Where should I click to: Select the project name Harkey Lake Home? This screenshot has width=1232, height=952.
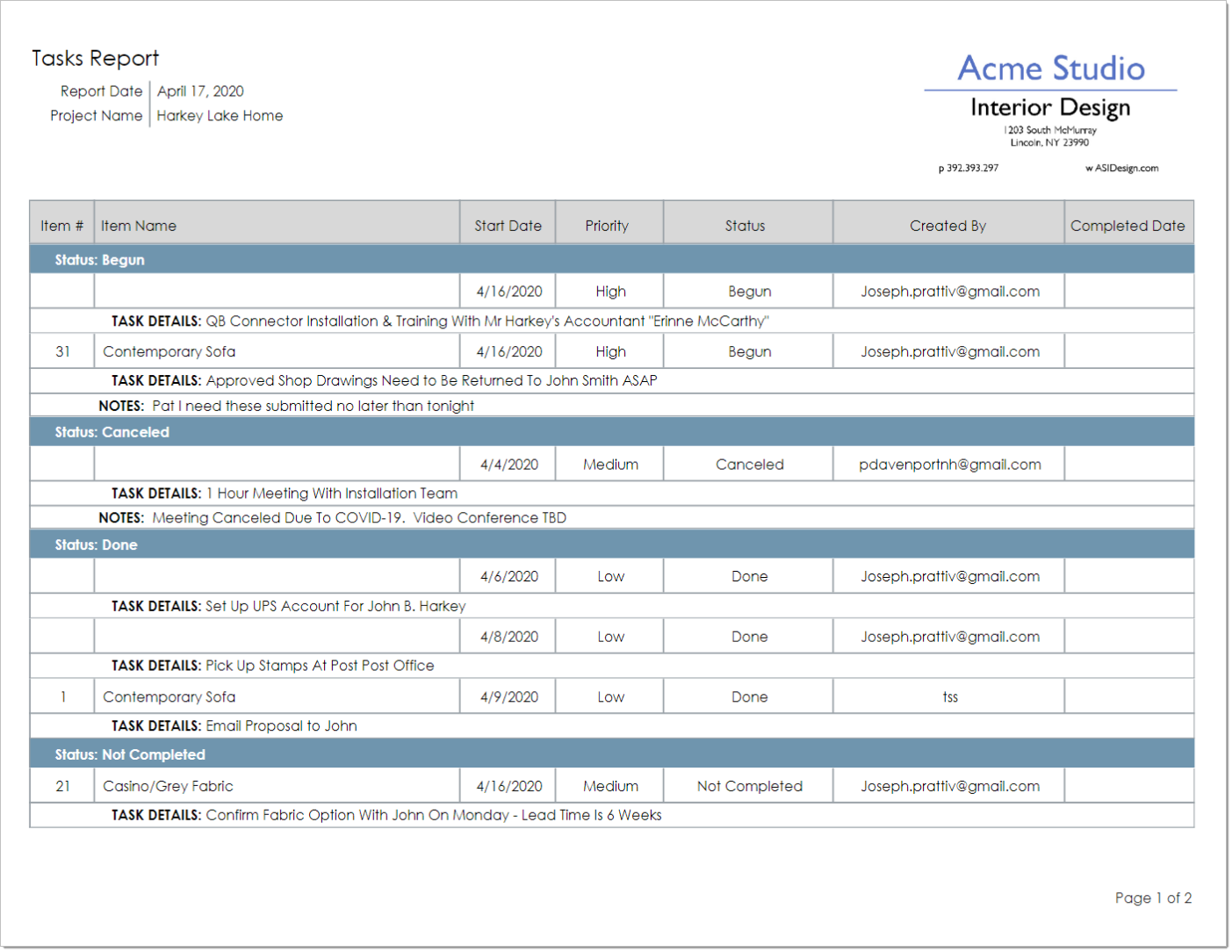(x=220, y=116)
